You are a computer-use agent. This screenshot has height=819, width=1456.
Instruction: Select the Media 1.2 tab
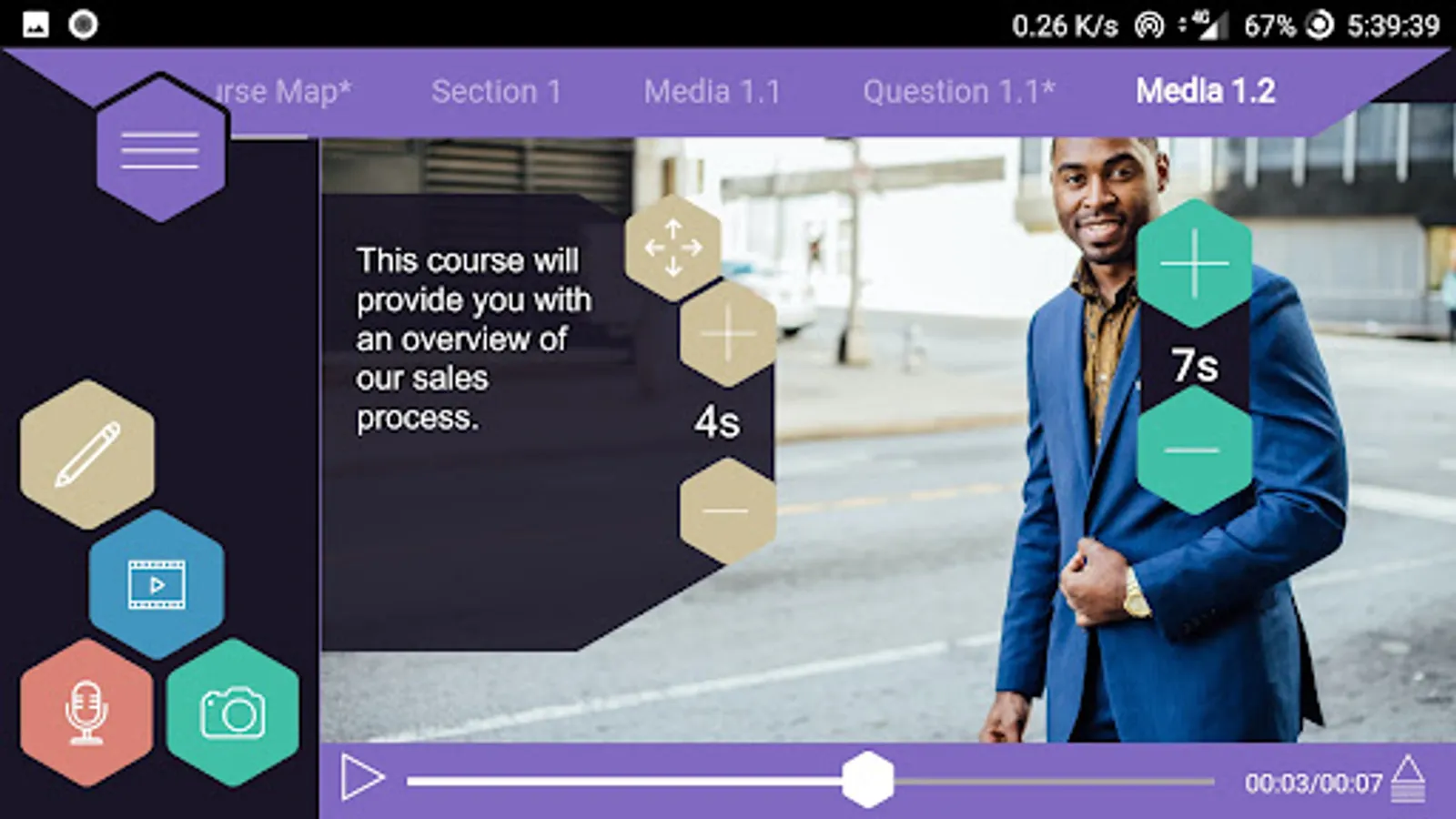point(1206,91)
